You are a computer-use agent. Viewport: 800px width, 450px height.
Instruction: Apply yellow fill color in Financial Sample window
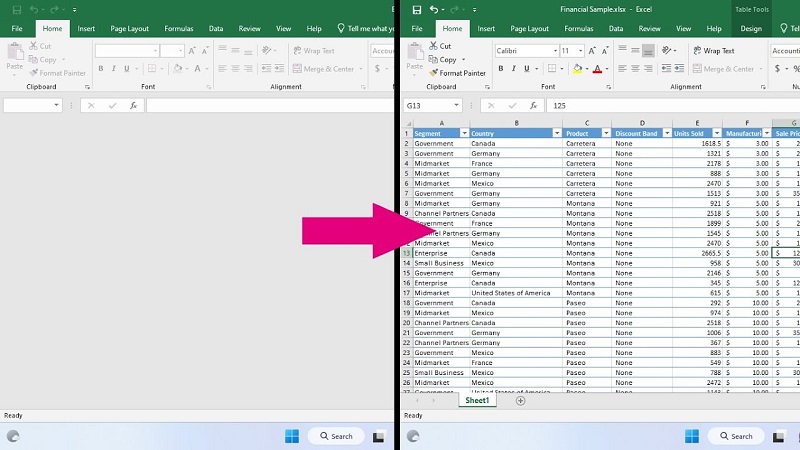578,69
